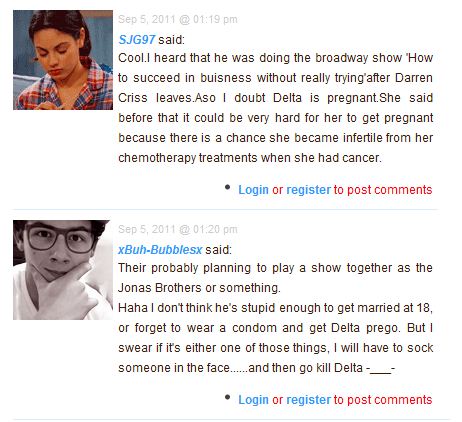Click the divider line between the comments
This screenshot has width=462, height=422.
click(225, 209)
